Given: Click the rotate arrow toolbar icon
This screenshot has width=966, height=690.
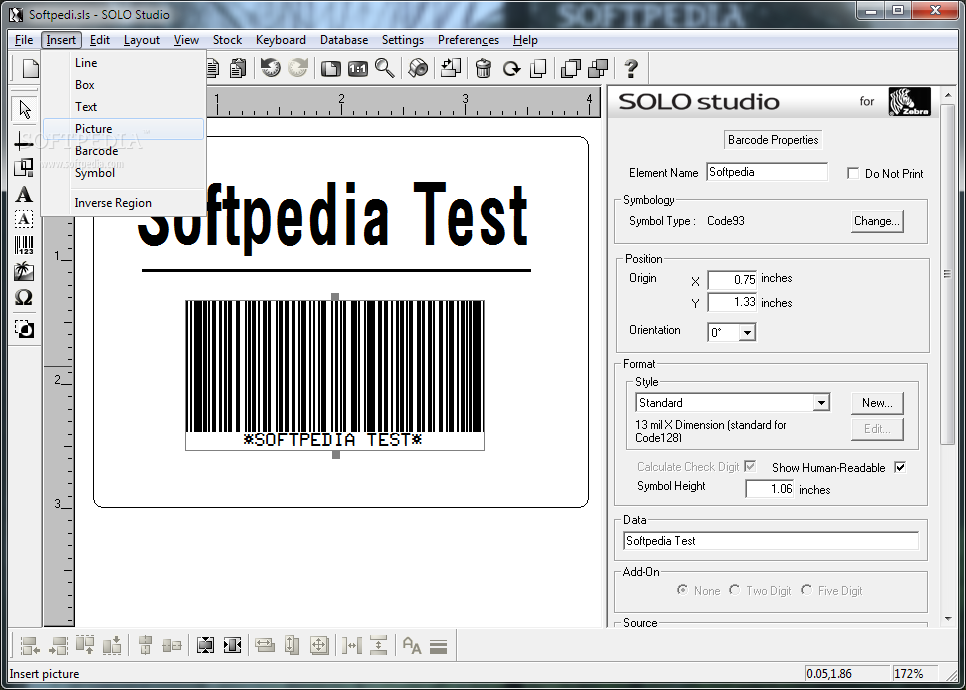Looking at the screenshot, I should 511,68.
